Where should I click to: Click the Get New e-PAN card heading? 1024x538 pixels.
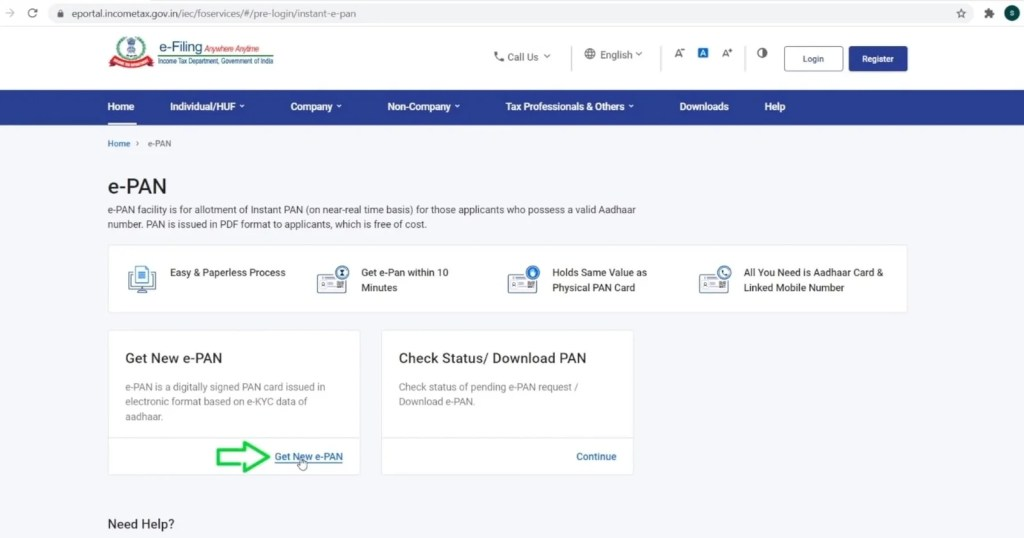(174, 358)
